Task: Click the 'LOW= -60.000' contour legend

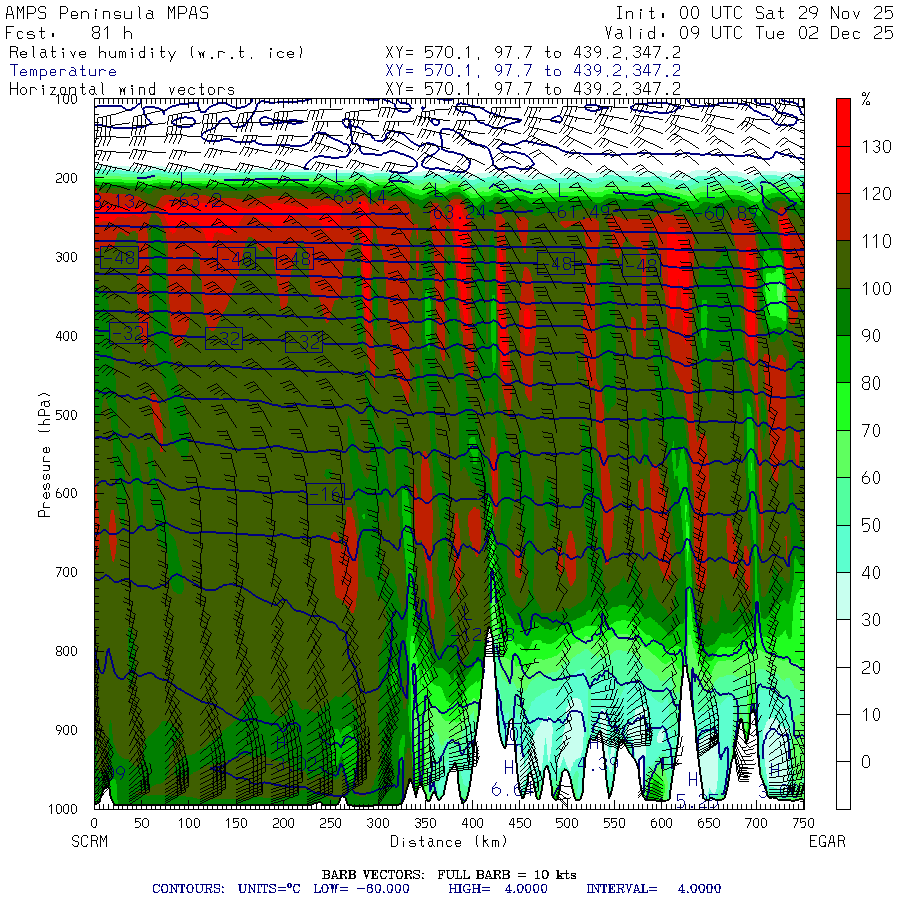Action: (361, 889)
